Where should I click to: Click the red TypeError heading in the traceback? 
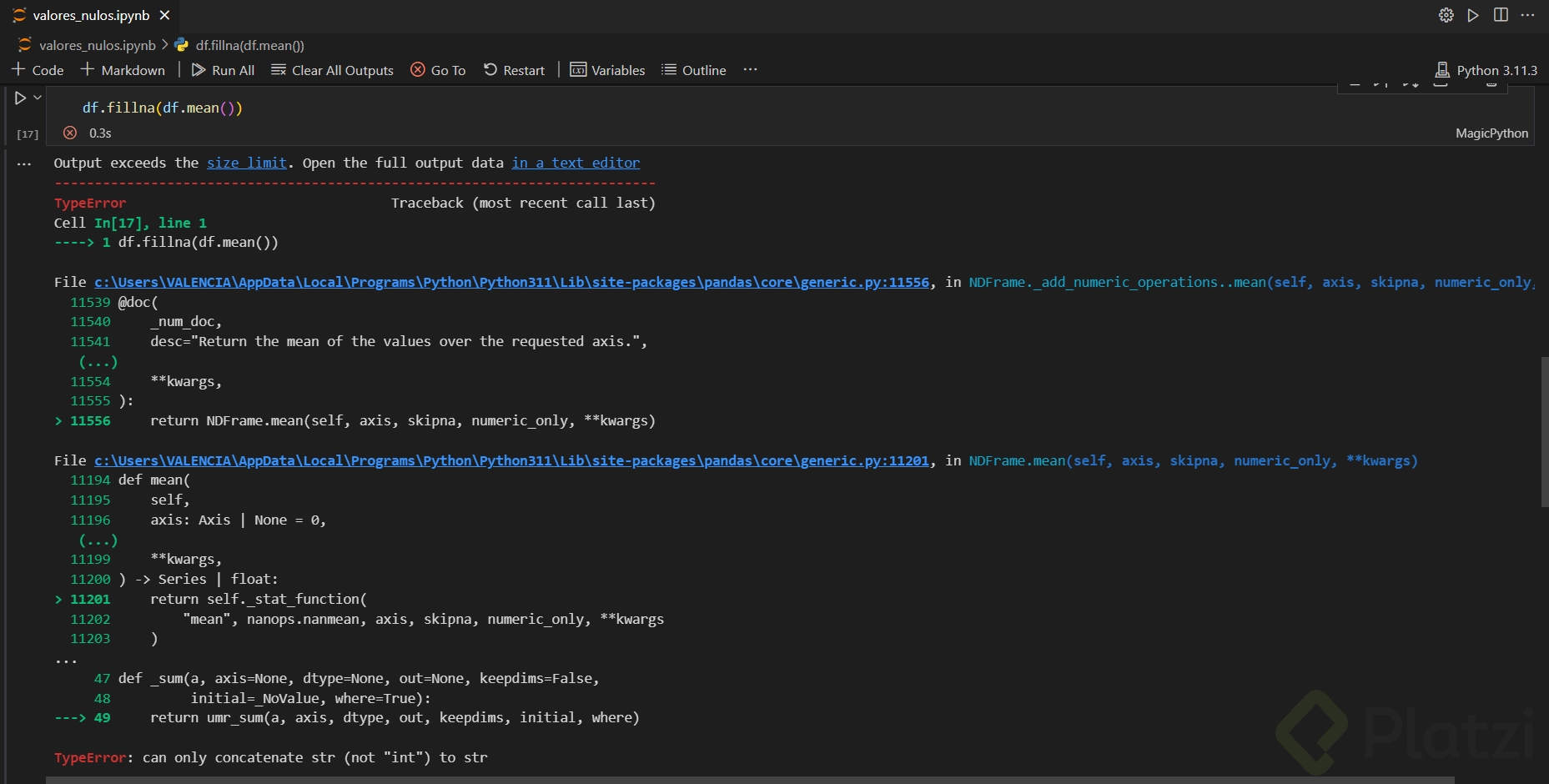[x=90, y=203]
